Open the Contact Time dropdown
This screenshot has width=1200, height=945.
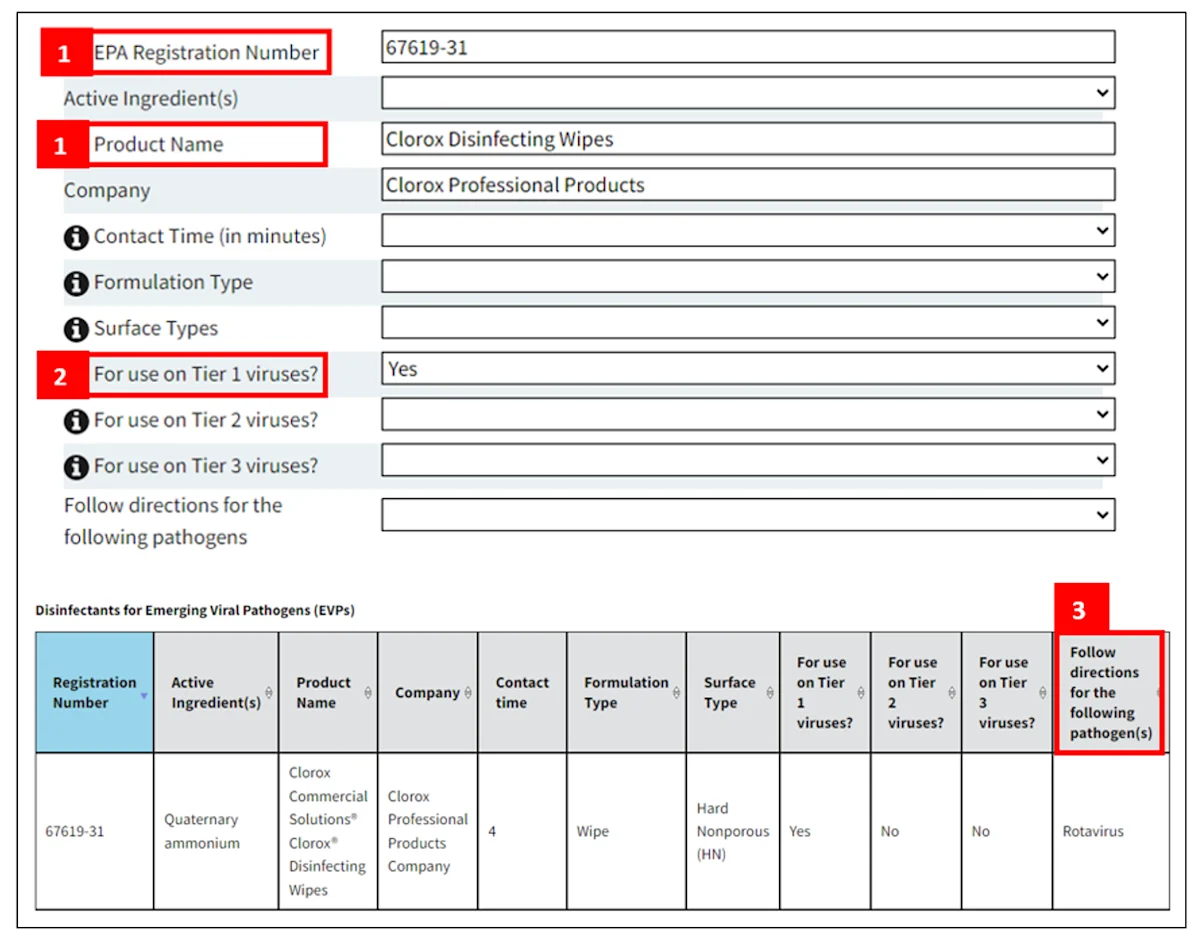[748, 231]
